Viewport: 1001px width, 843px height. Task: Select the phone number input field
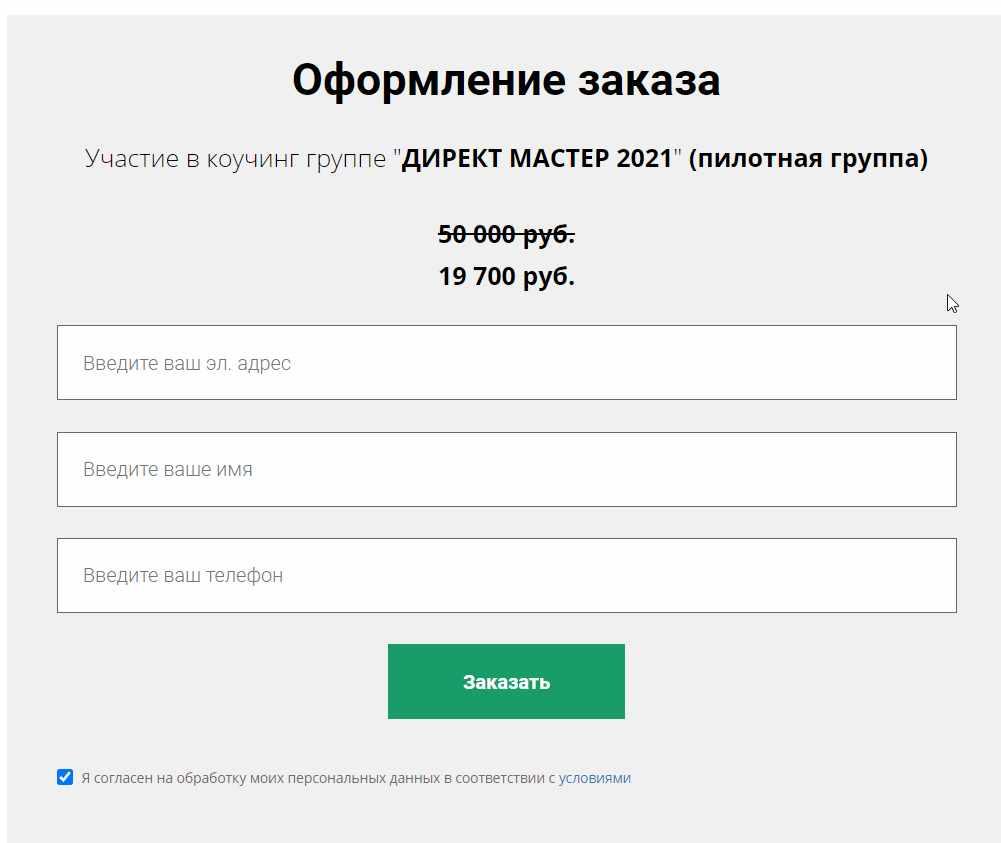pyautogui.click(x=506, y=575)
